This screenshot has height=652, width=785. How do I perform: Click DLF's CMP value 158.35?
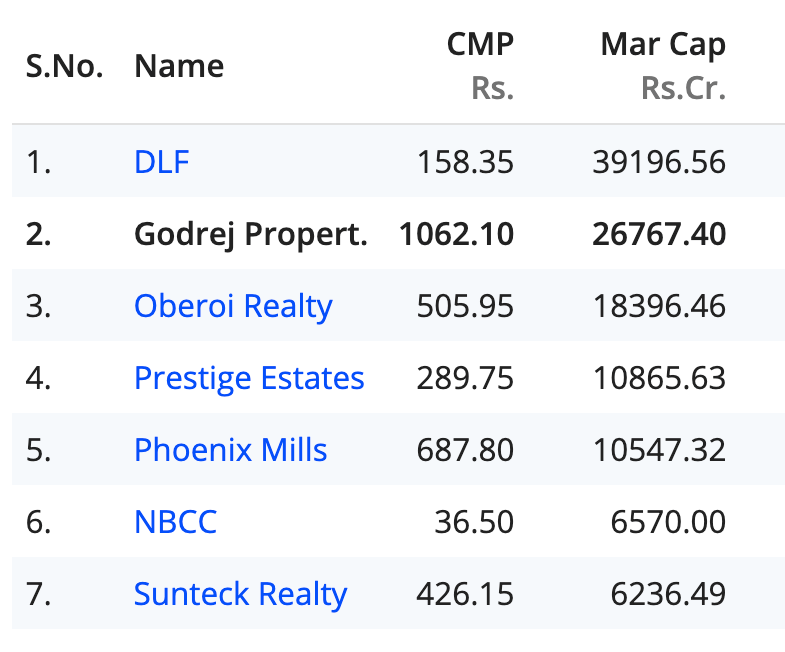click(464, 162)
